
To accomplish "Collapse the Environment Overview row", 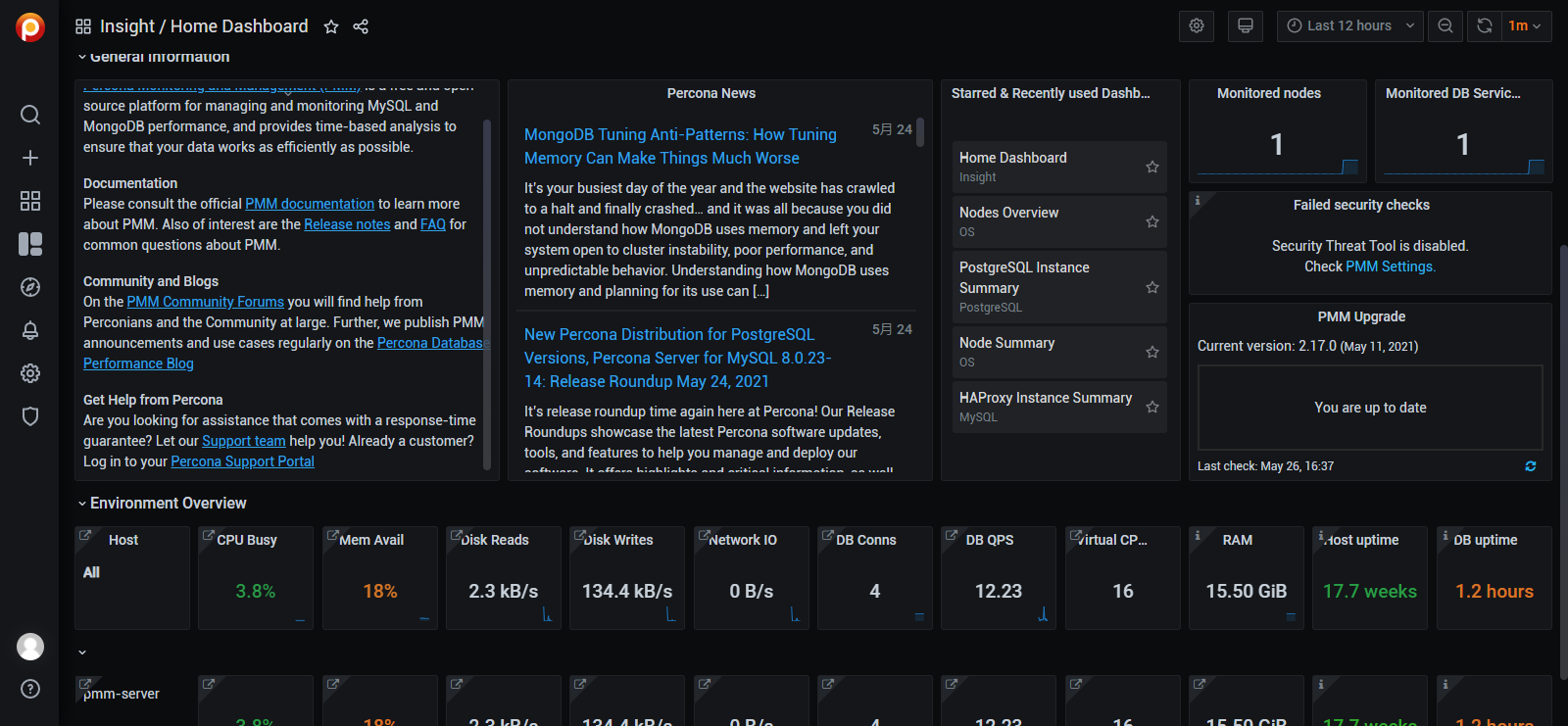I will tap(82, 504).
